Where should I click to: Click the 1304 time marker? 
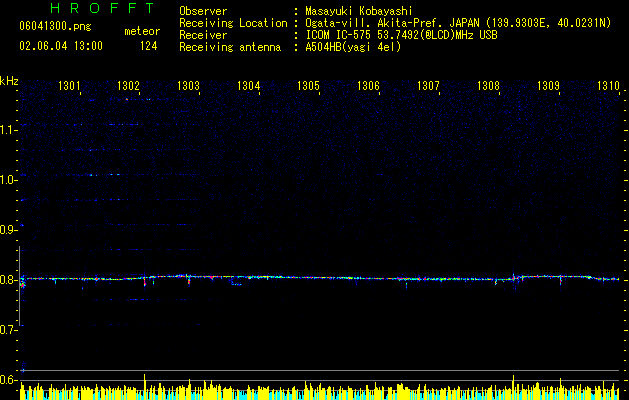[x=248, y=86]
